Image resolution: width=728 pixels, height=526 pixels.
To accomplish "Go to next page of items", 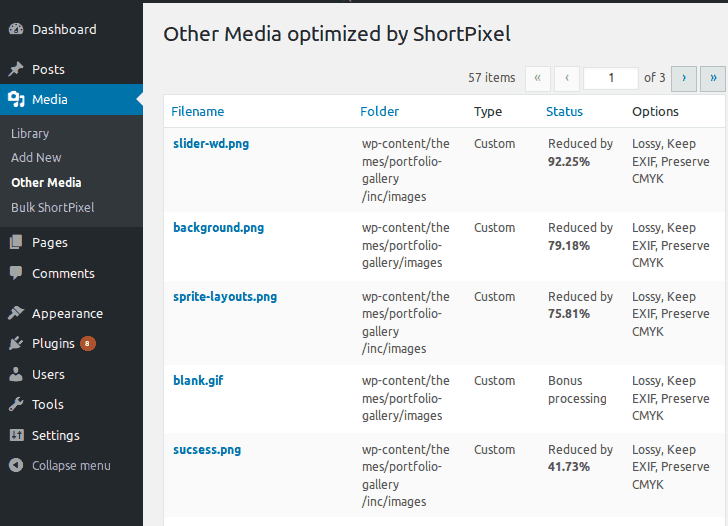I will [x=684, y=78].
